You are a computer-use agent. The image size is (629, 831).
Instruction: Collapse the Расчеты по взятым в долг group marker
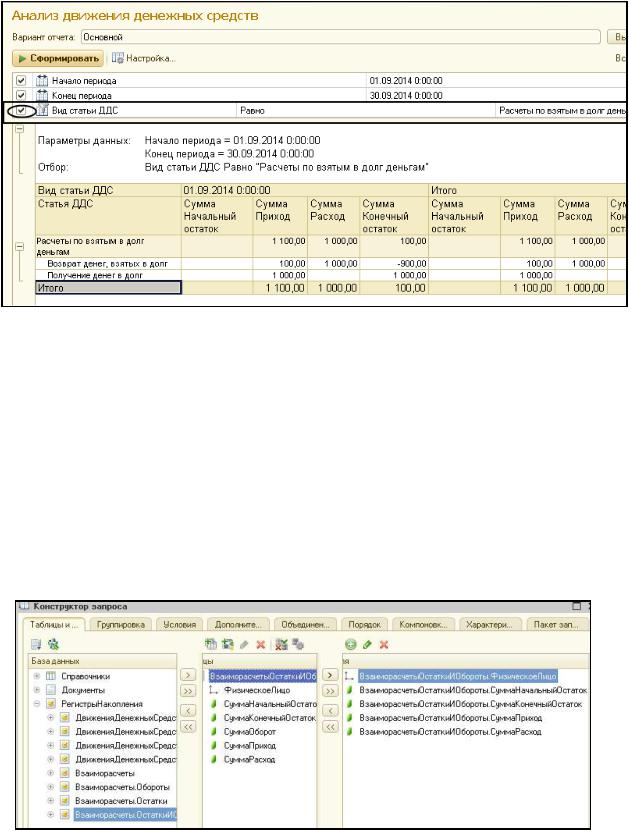20,246
